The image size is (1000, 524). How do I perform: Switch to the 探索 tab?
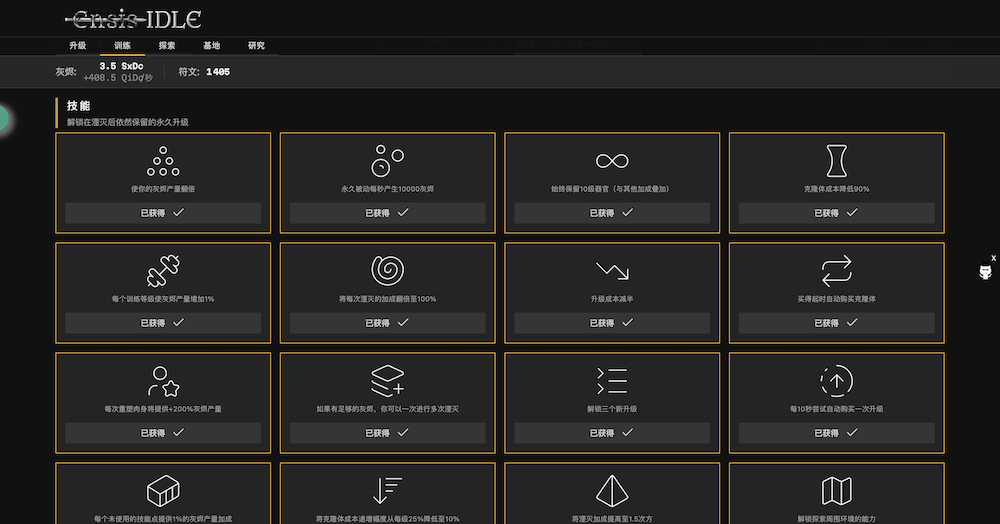point(167,46)
